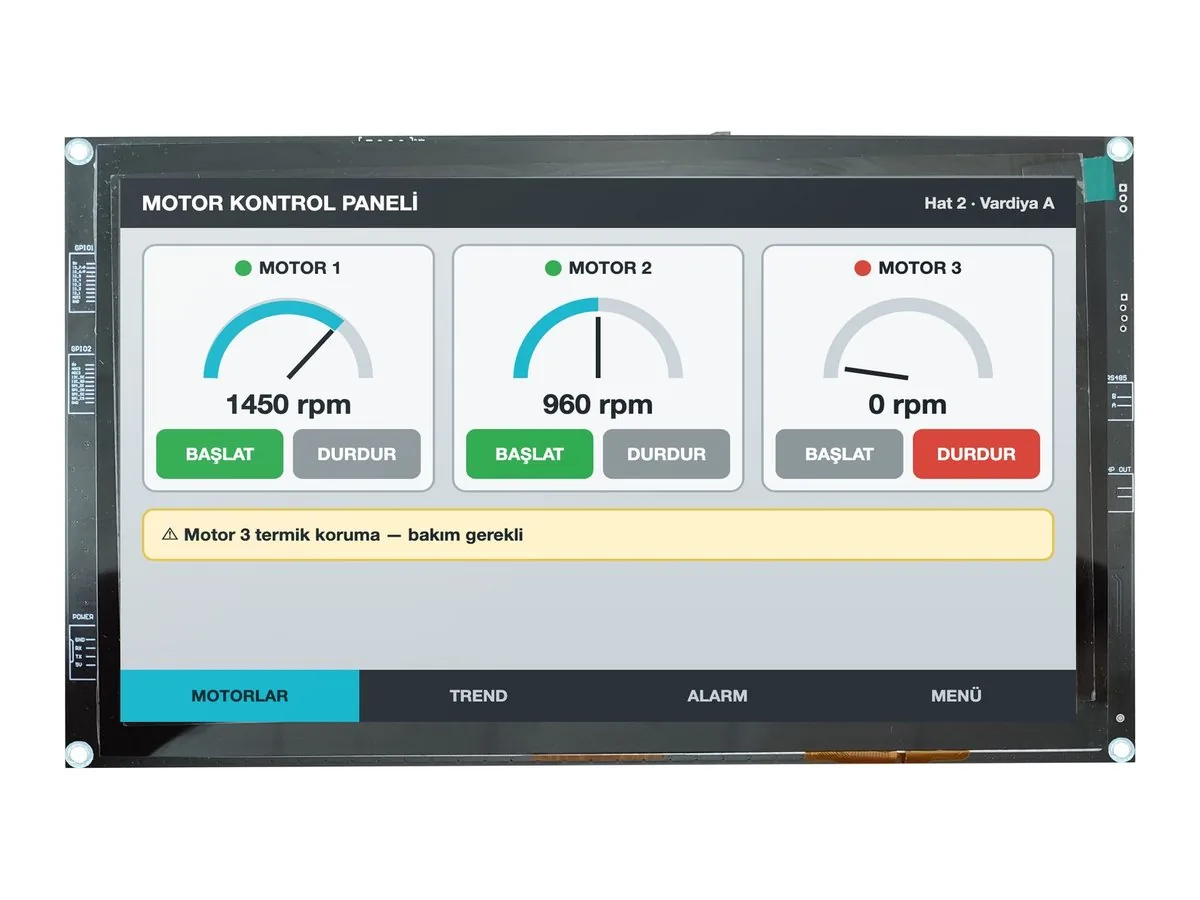Screen dimensions: 1200x900
Task: Click the 'Hat 2 · Vardiya A' label
Action: (x=989, y=204)
